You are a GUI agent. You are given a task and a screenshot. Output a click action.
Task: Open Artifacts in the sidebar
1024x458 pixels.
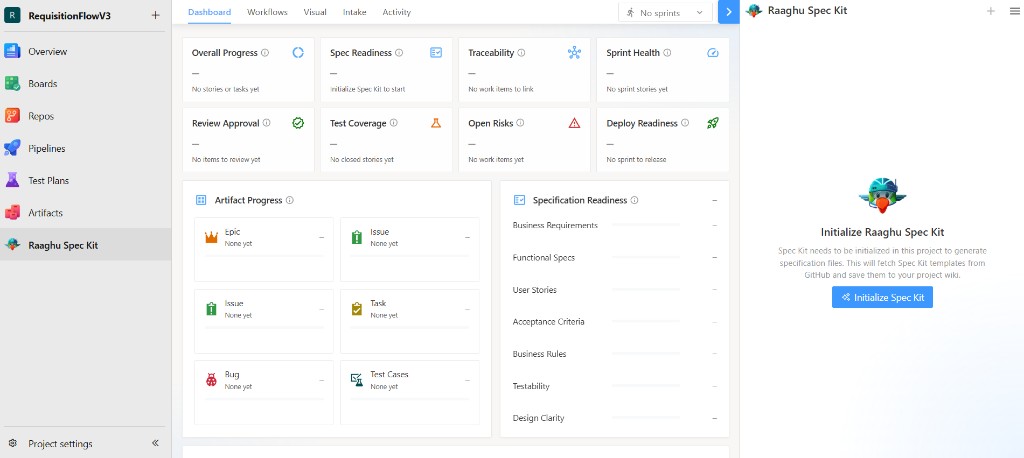coord(86,213)
